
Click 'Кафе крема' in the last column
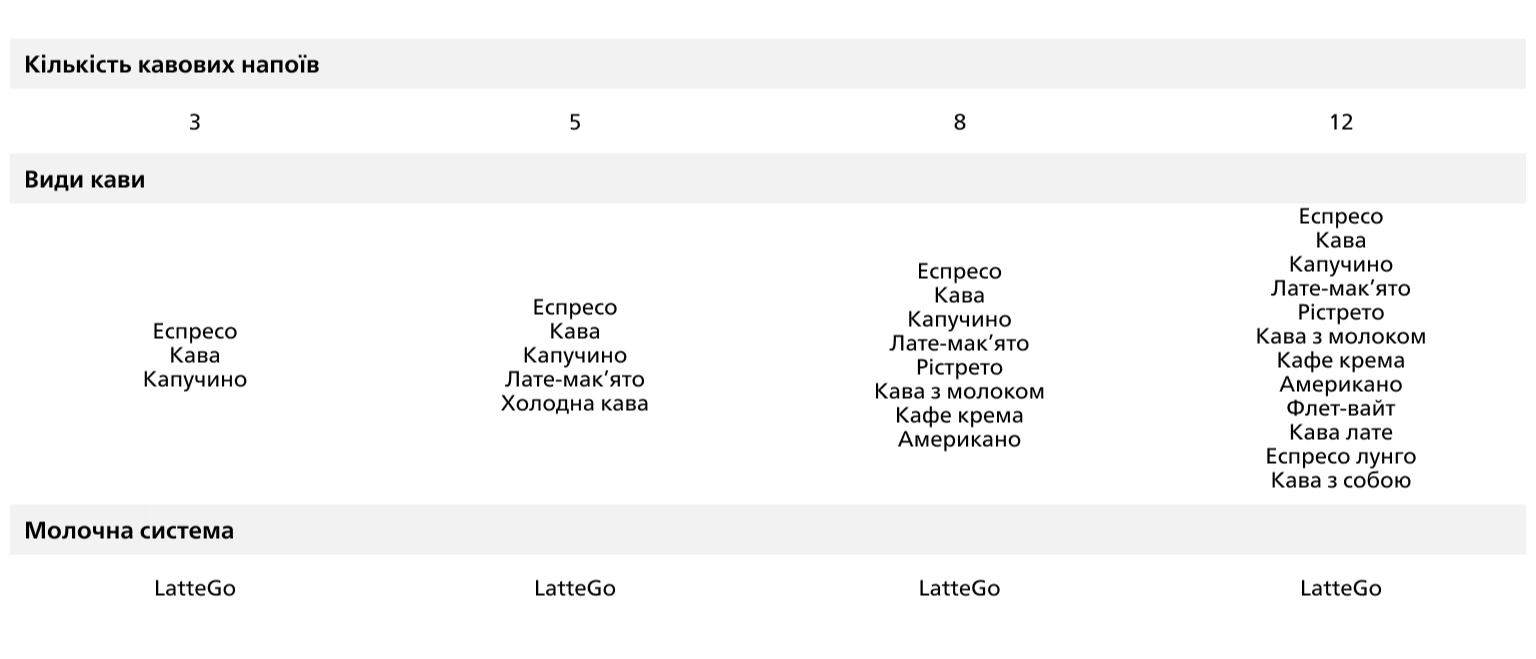pyautogui.click(x=1341, y=360)
